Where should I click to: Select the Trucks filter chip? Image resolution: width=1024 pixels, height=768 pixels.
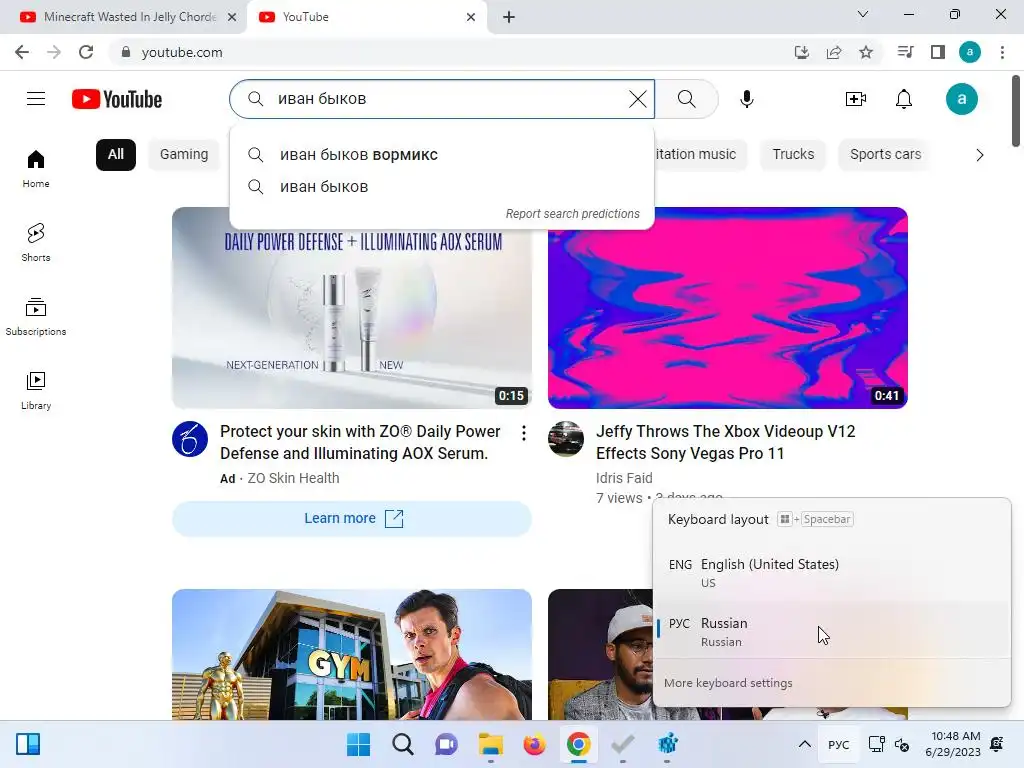[793, 155]
